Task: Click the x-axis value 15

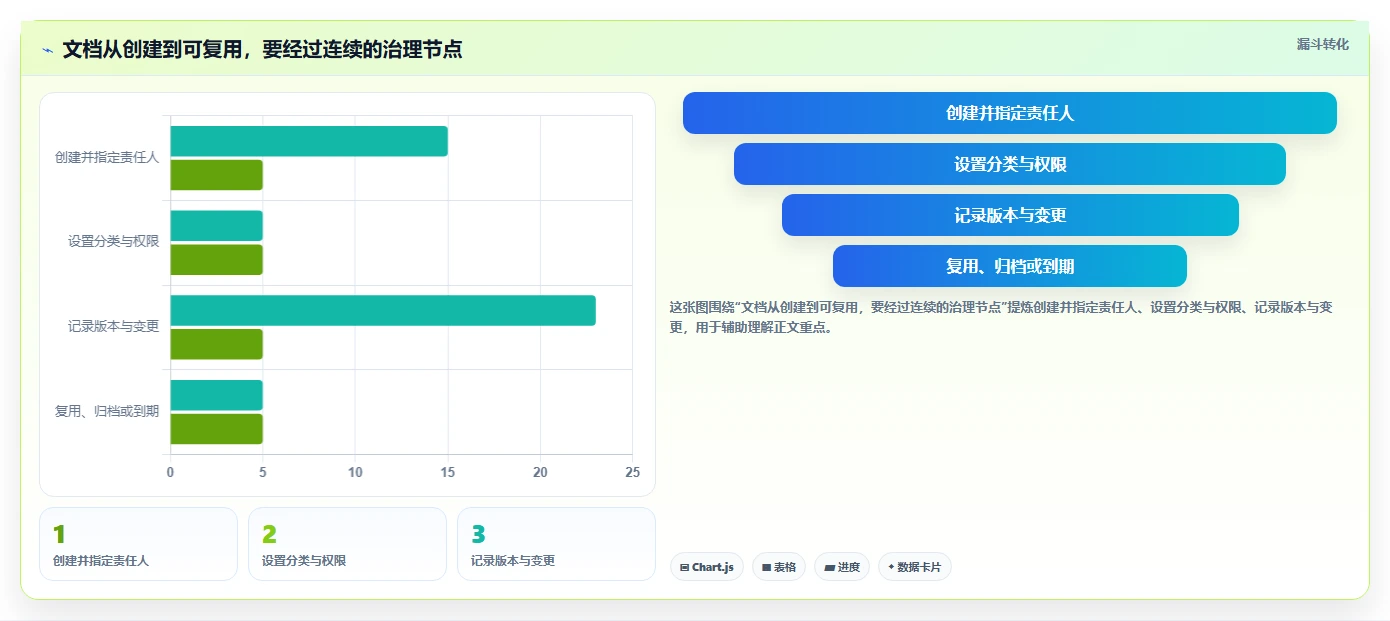Action: coord(448,472)
